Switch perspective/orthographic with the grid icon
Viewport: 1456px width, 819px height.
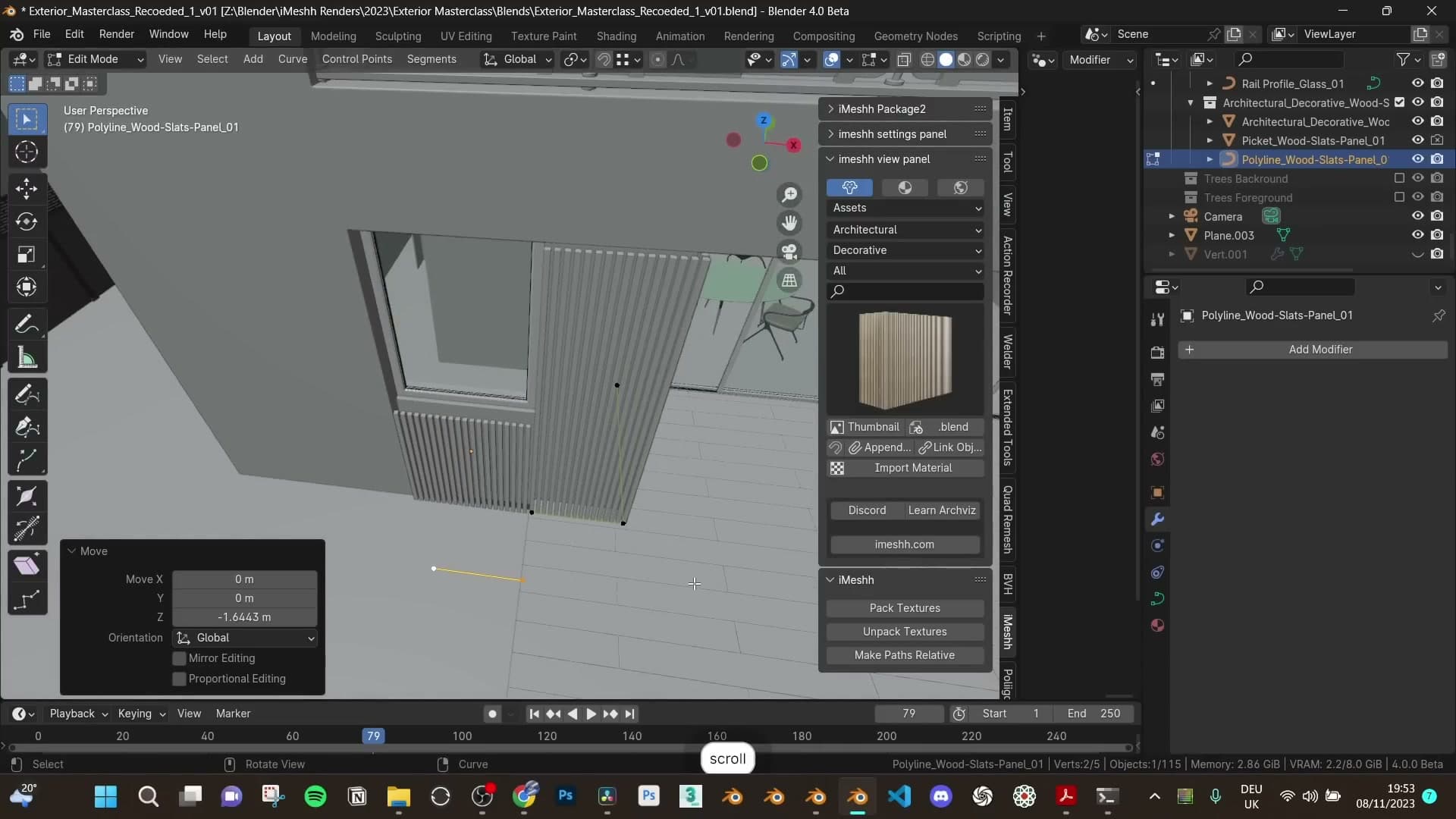(x=789, y=281)
